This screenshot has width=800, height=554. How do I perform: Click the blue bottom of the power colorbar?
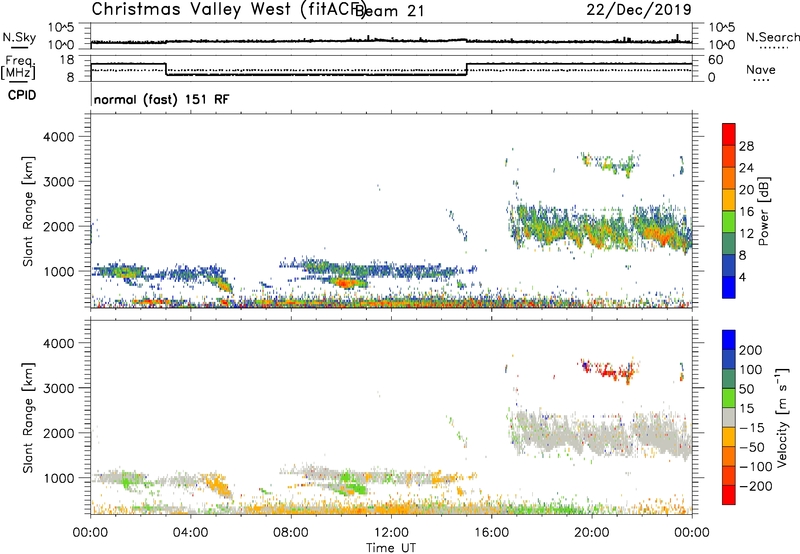(729, 288)
